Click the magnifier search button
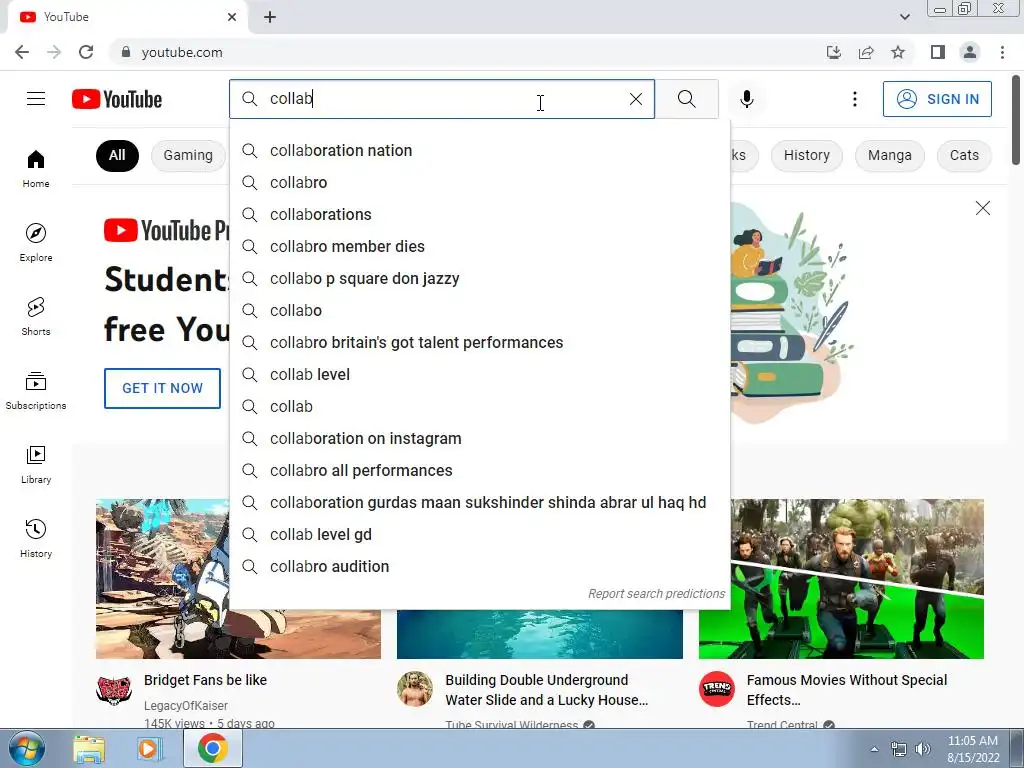 (686, 99)
